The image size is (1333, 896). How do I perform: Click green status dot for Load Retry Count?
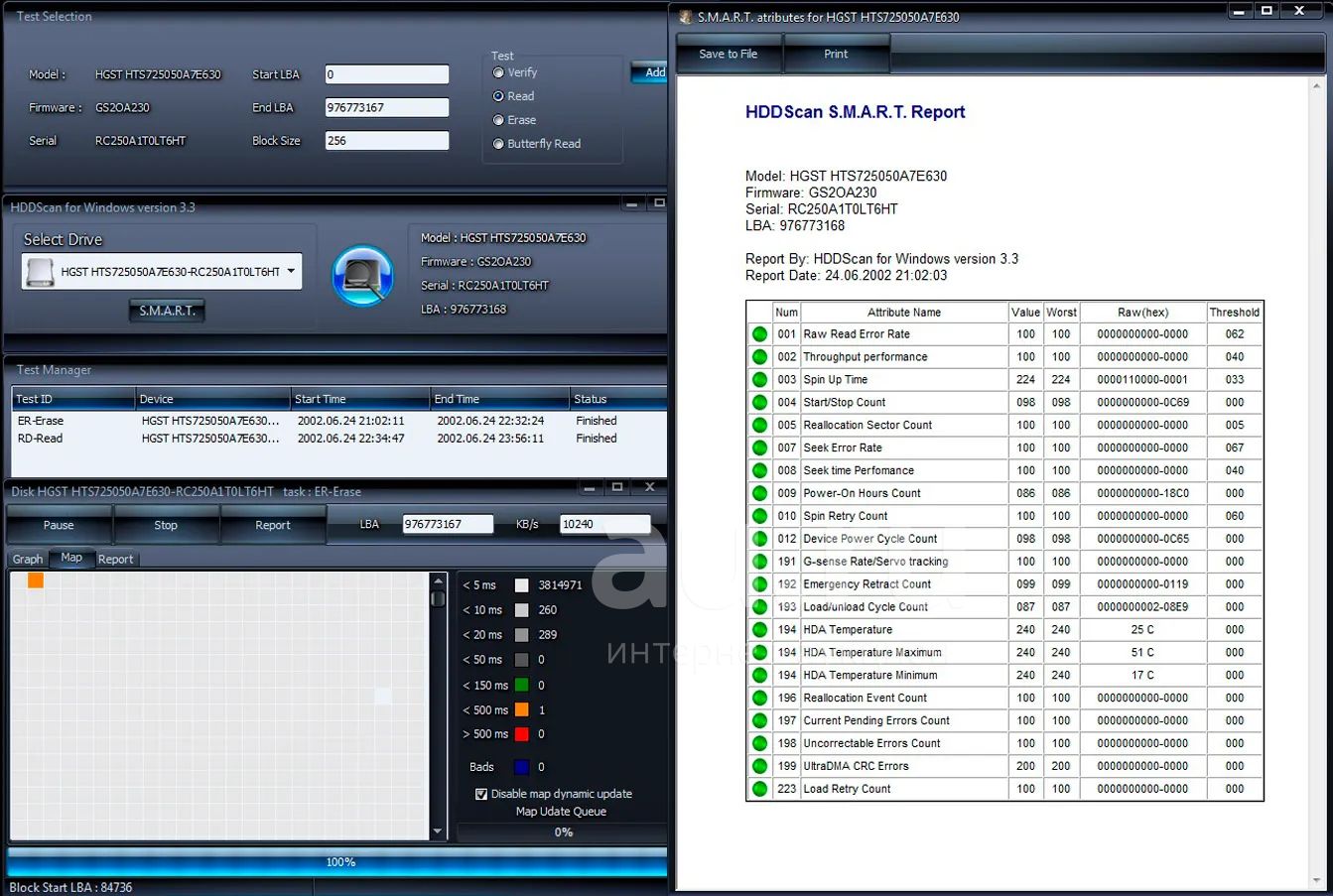759,789
